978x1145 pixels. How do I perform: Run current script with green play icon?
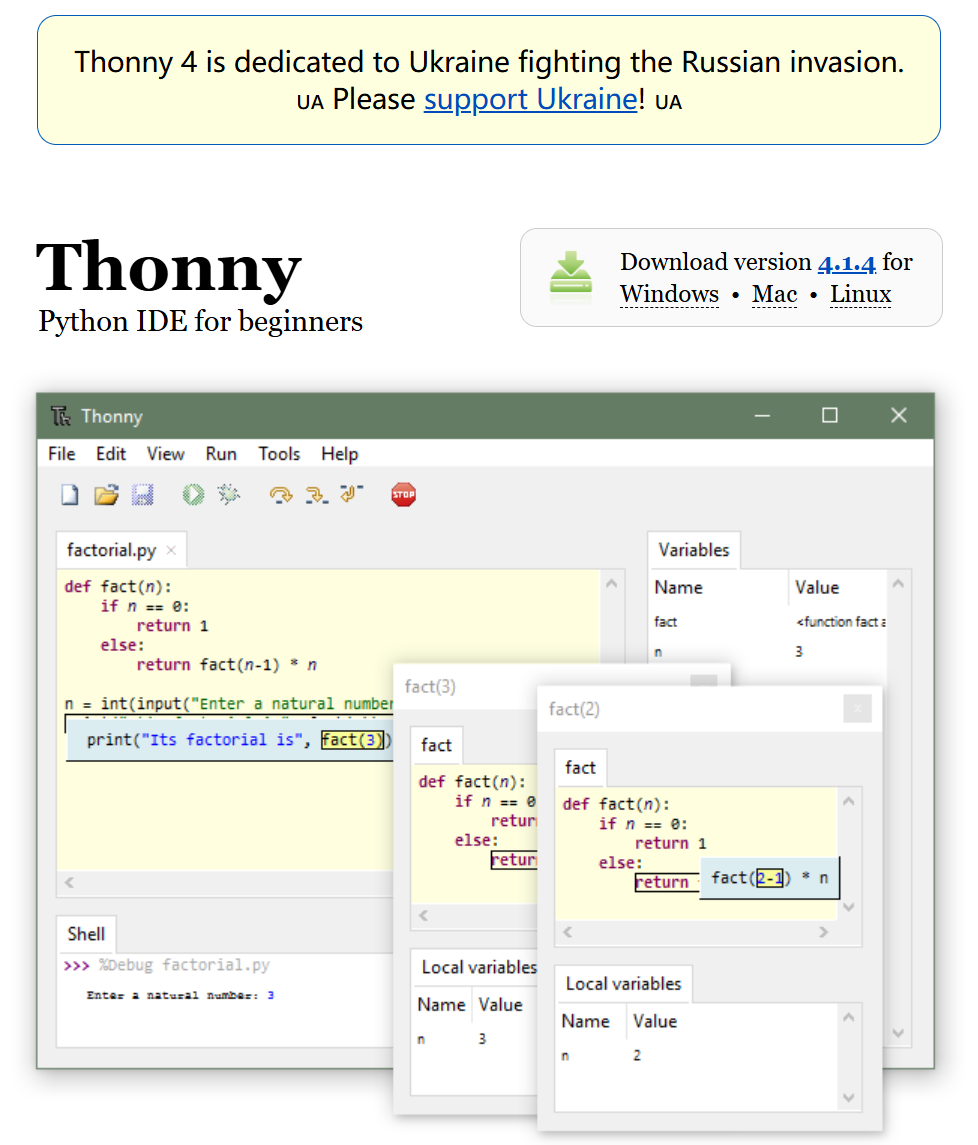[194, 495]
